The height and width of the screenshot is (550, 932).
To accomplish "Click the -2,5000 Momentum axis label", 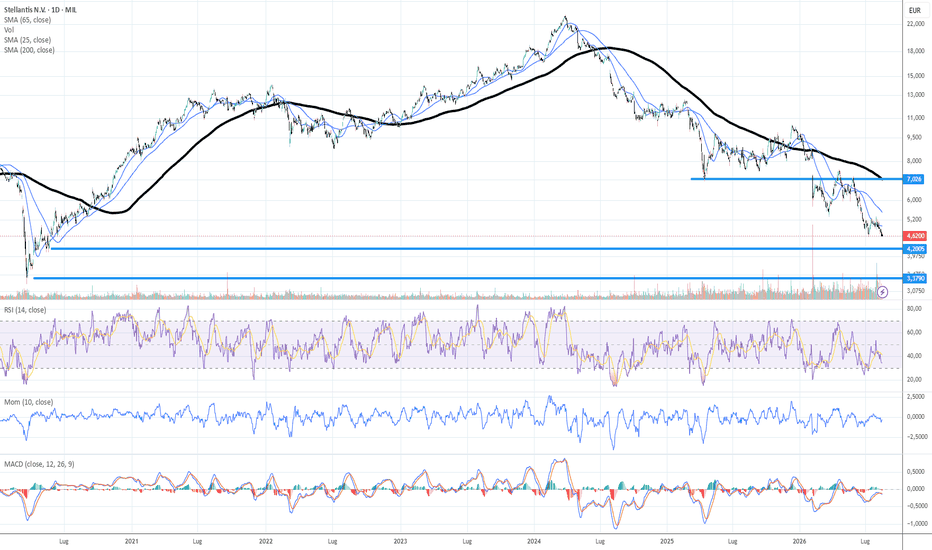I will pyautogui.click(x=916, y=436).
